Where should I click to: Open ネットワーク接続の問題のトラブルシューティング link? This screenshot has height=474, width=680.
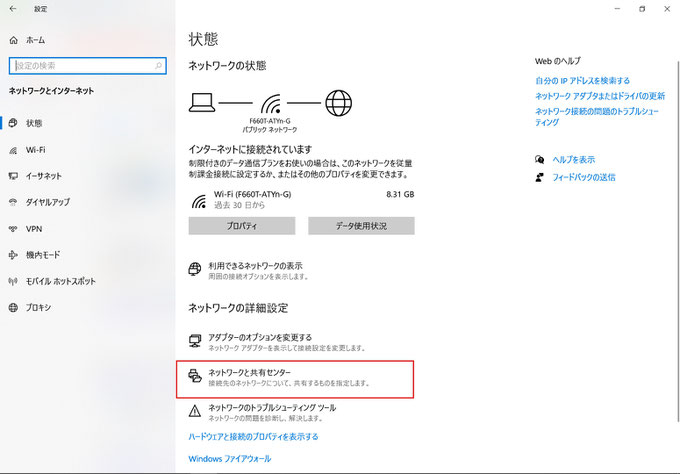pos(597,117)
